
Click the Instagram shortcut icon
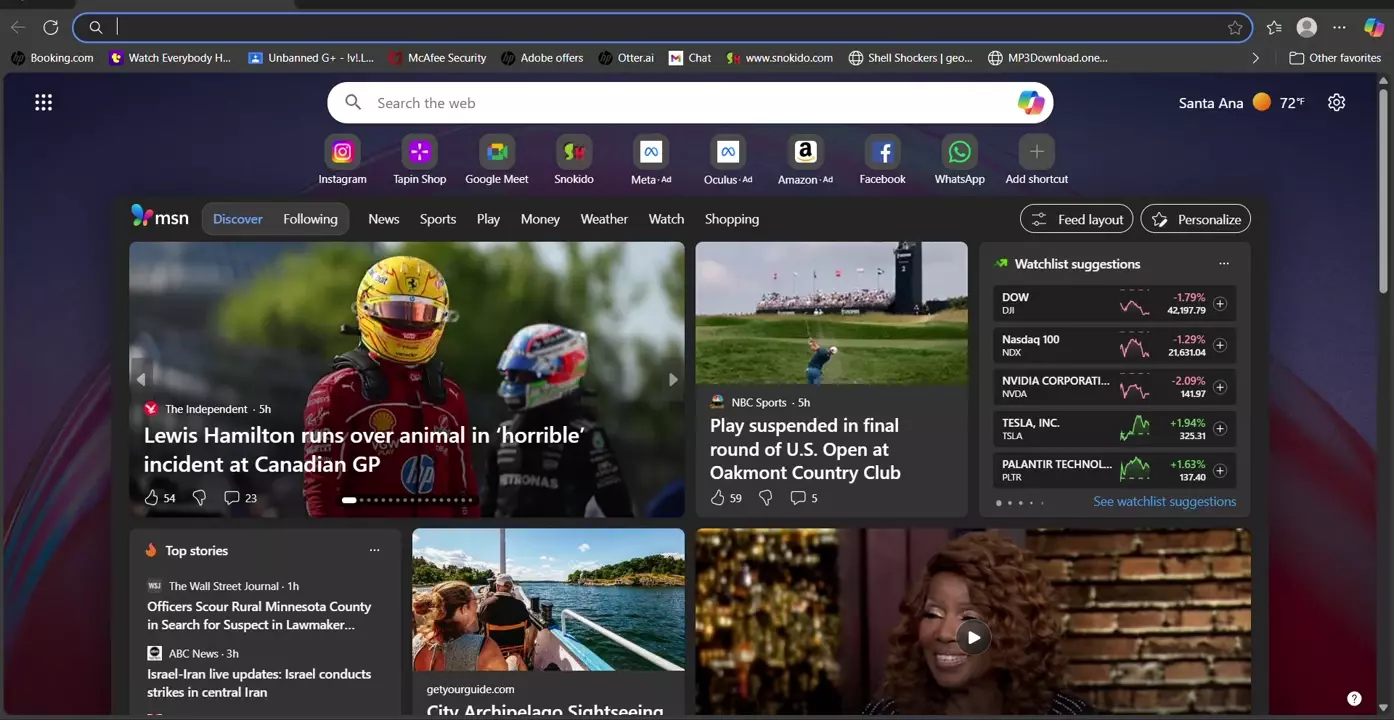[x=342, y=152]
